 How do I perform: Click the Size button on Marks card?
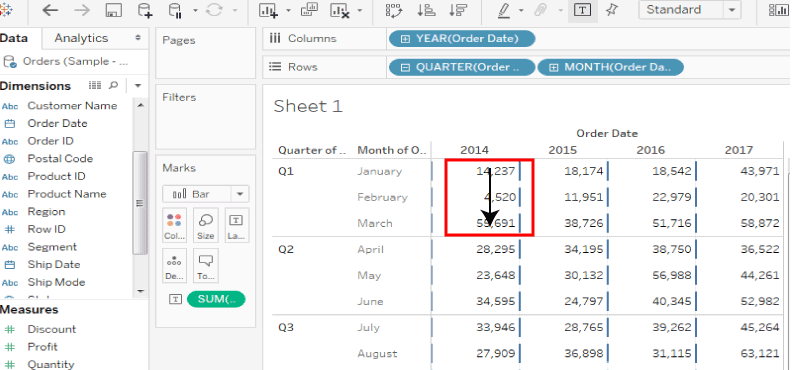point(206,225)
